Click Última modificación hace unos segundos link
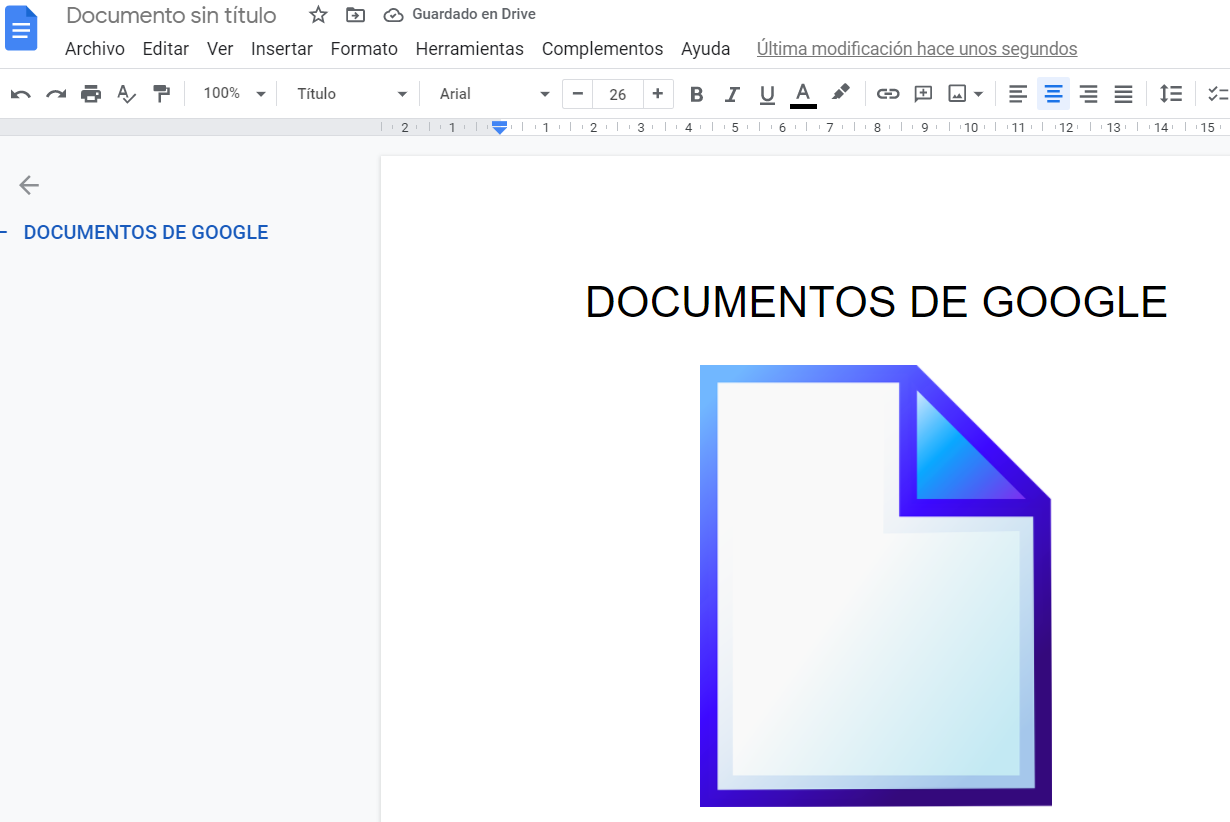Screen dimensions: 1230x822 coord(916,48)
